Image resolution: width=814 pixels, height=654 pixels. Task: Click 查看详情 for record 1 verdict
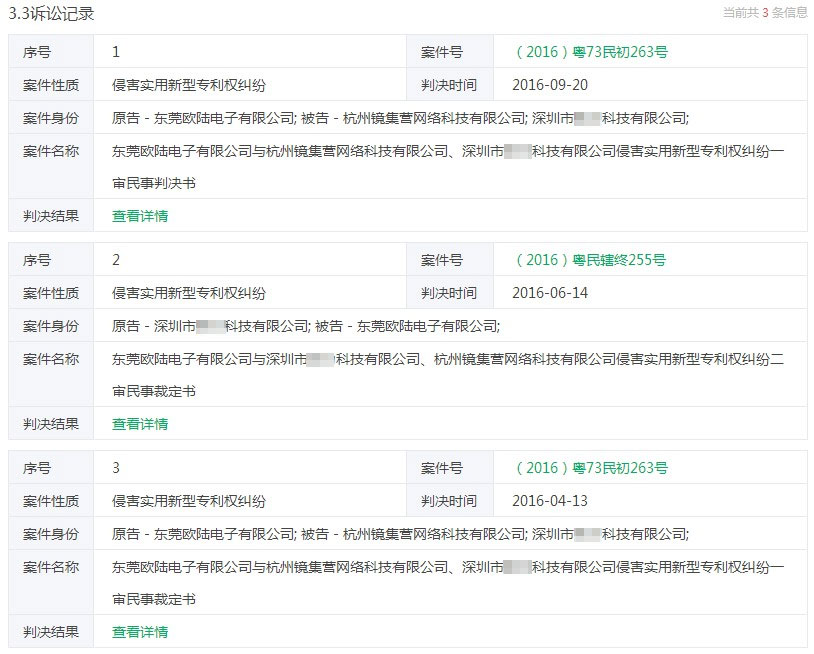click(x=140, y=216)
